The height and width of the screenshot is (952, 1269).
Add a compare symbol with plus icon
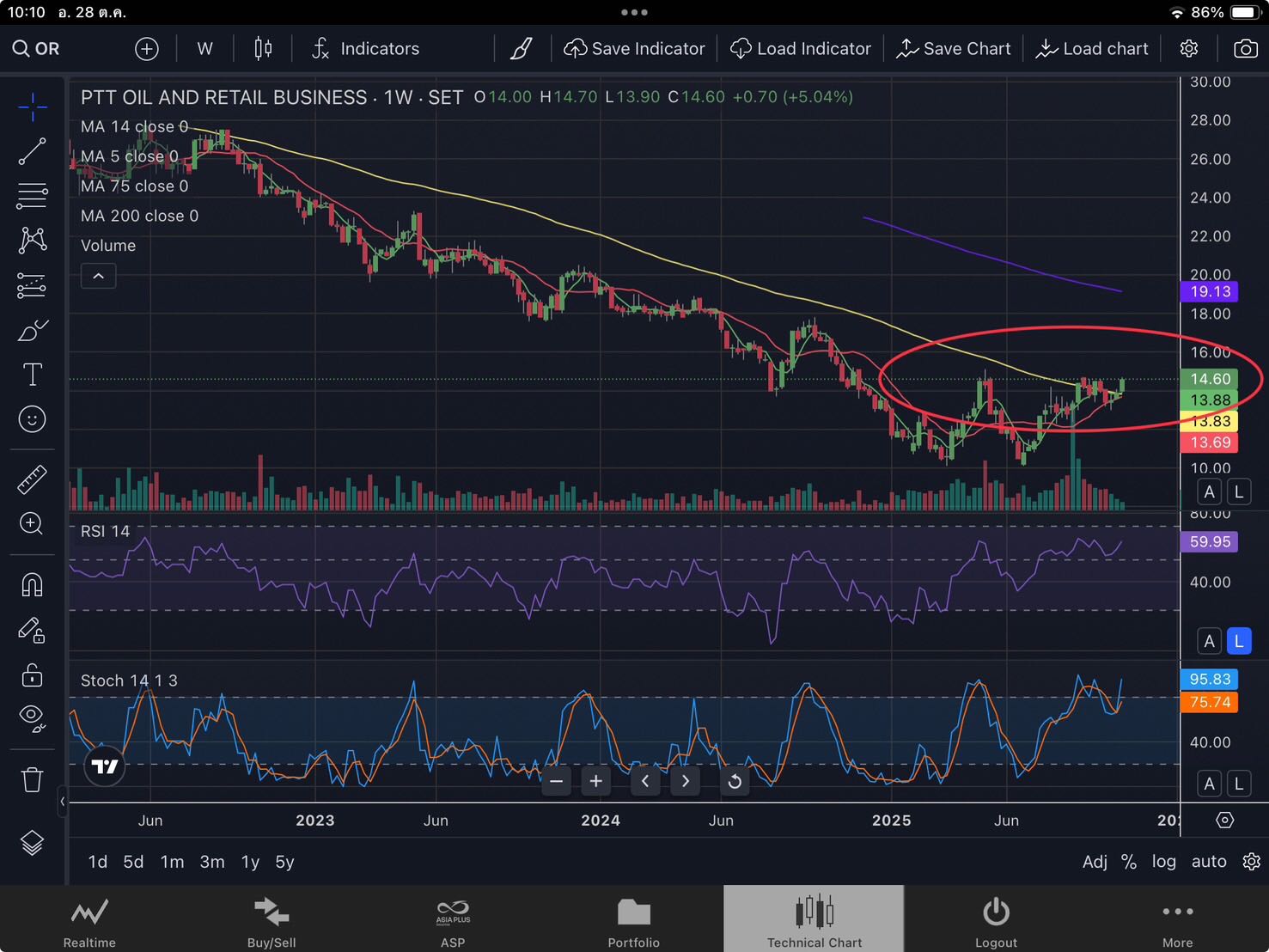pos(147,49)
